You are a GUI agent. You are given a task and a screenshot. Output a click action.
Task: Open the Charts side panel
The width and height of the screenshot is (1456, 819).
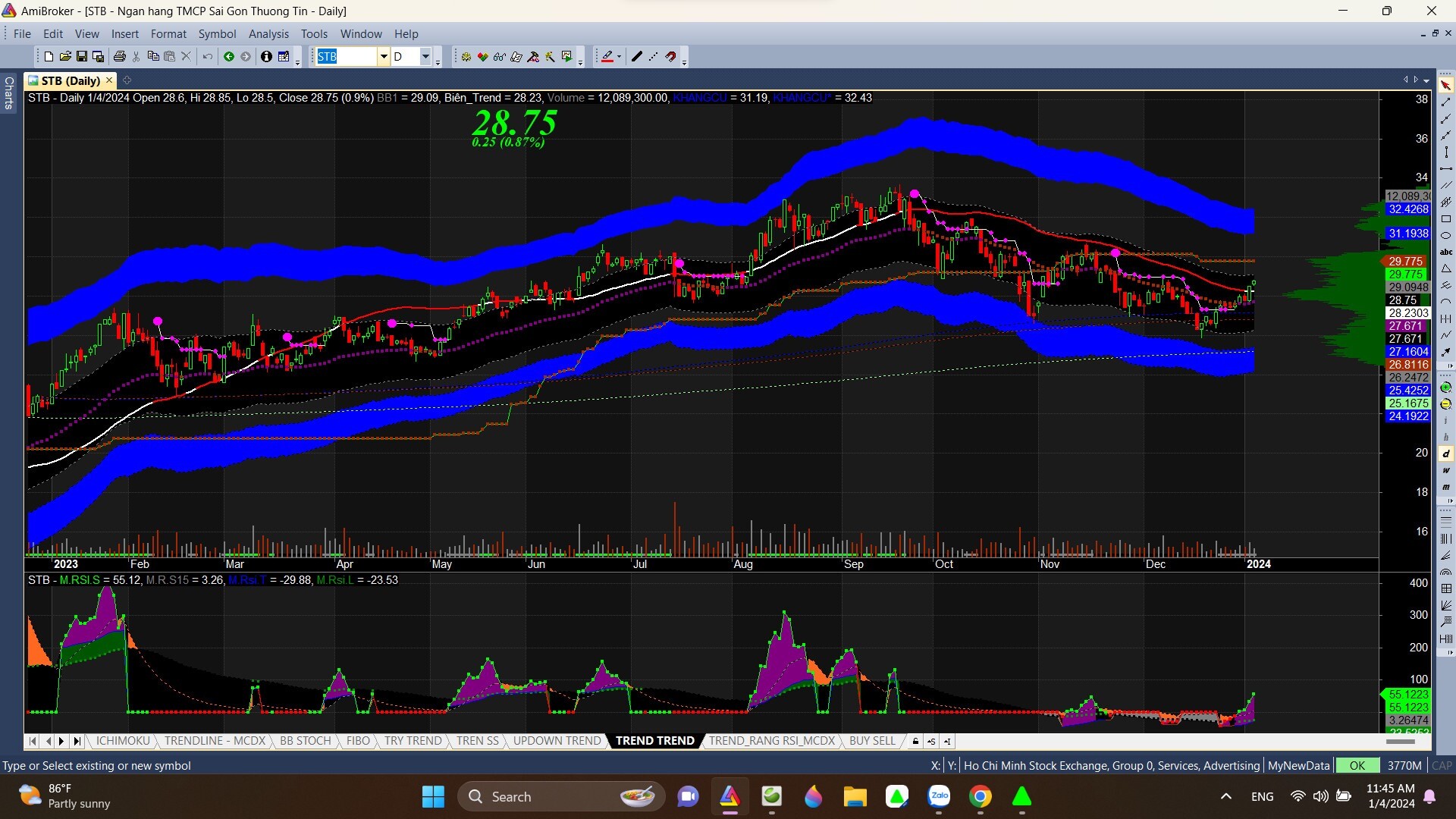point(8,93)
